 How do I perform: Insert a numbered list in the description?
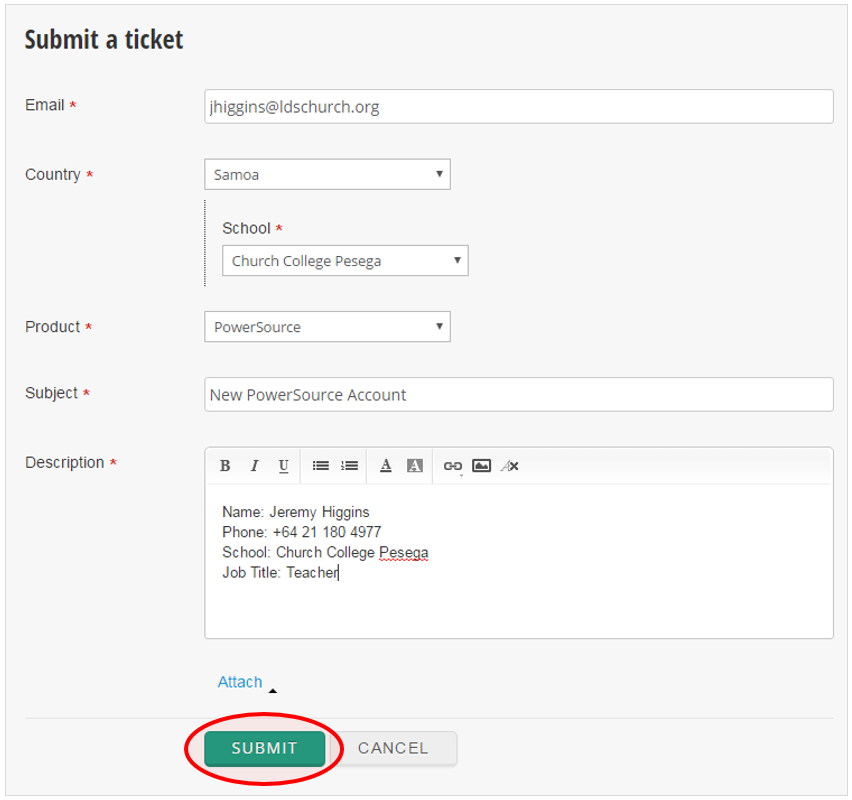pos(349,466)
